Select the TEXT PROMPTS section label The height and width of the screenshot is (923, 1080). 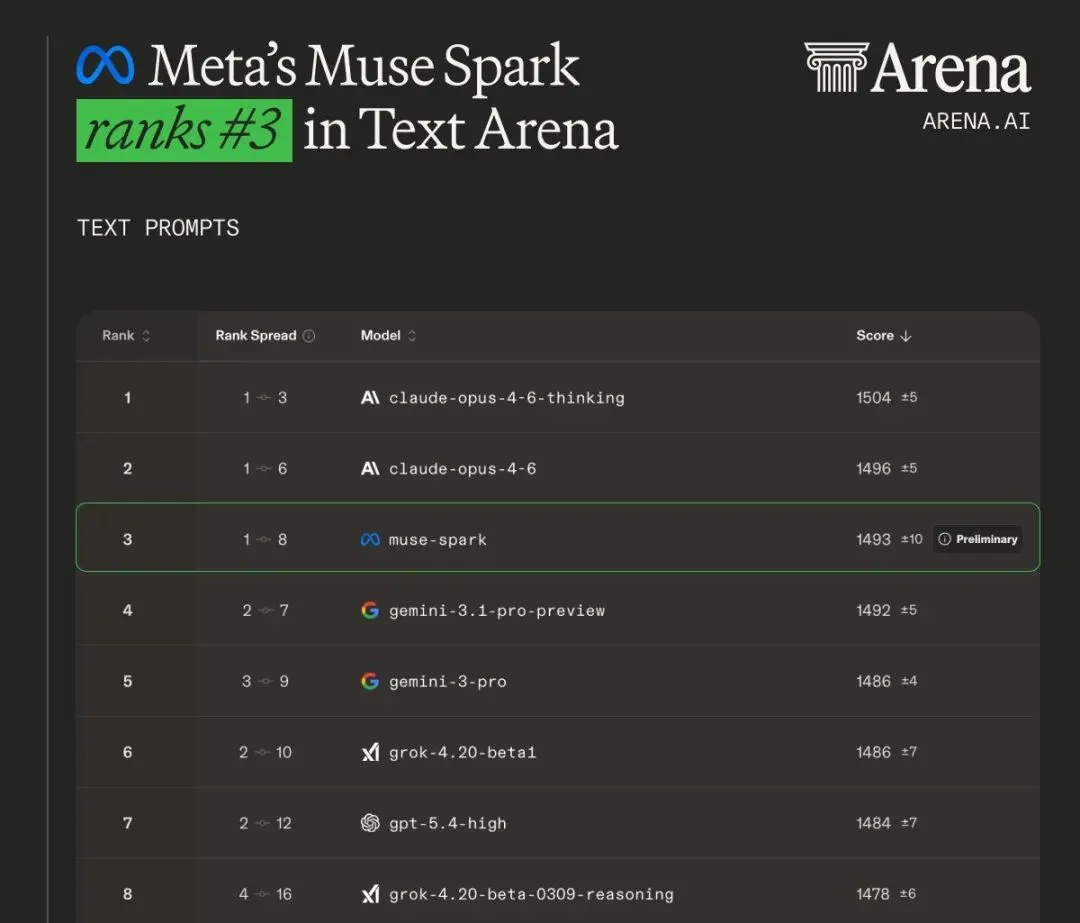click(158, 228)
